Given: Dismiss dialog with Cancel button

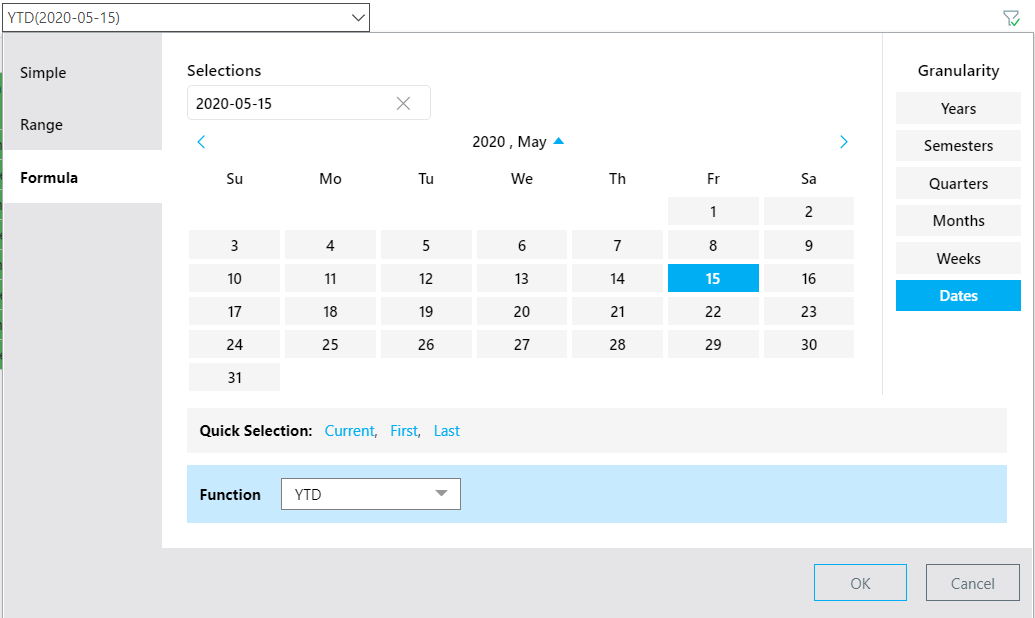Looking at the screenshot, I should (x=972, y=583).
